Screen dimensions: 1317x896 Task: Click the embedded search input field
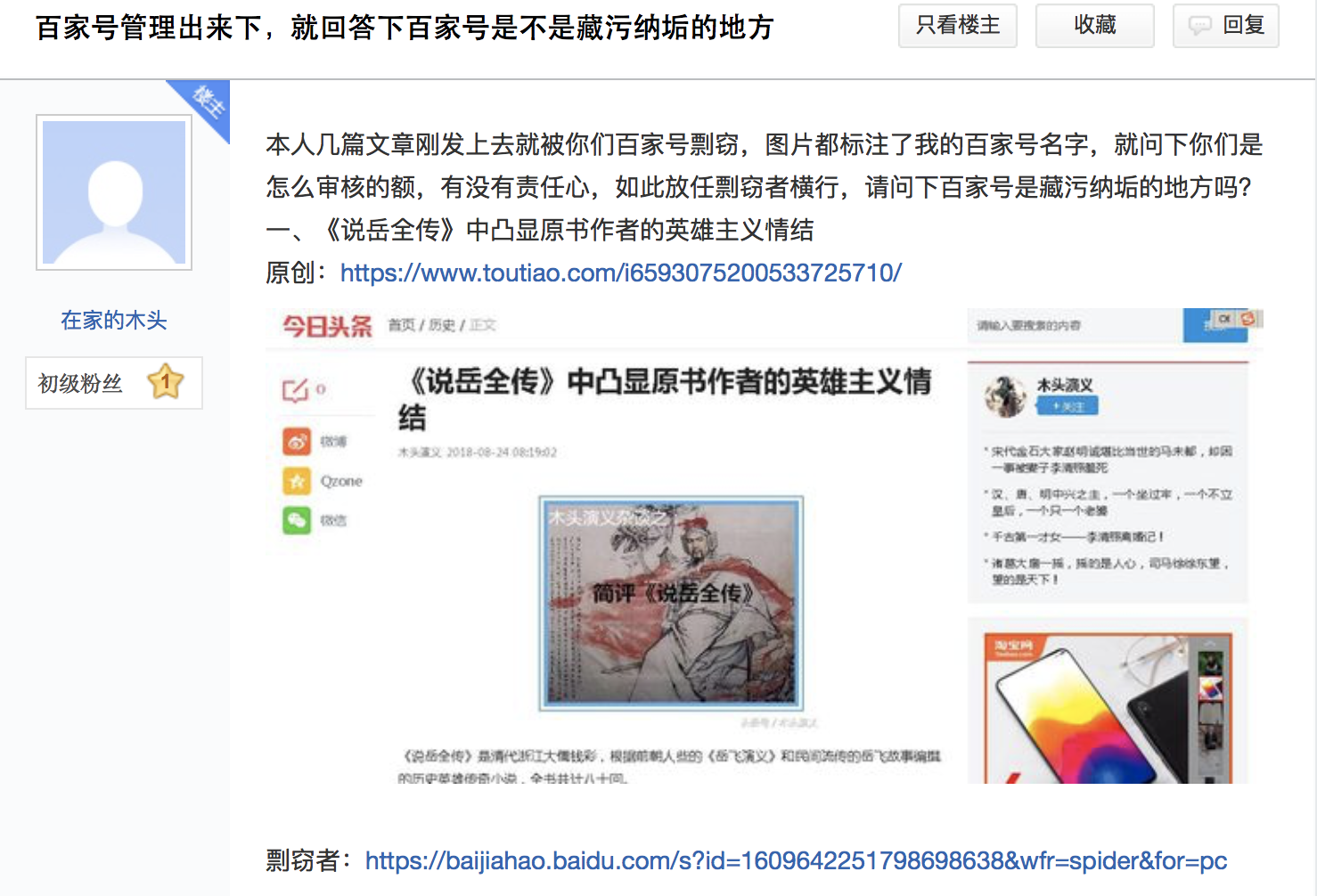[x=1076, y=326]
